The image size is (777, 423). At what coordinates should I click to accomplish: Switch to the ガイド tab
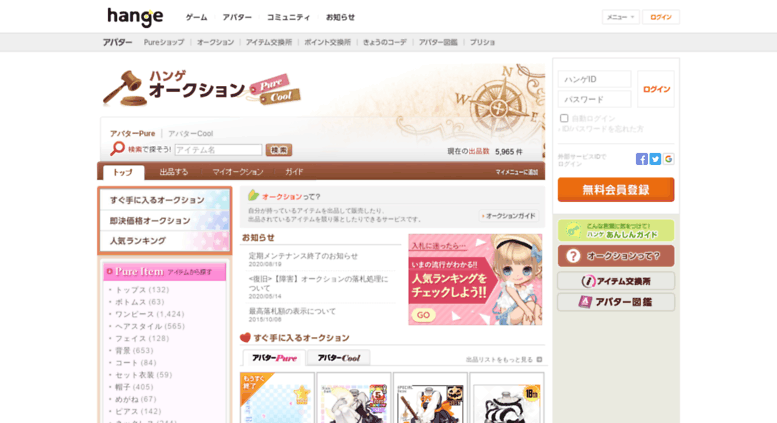(294, 172)
